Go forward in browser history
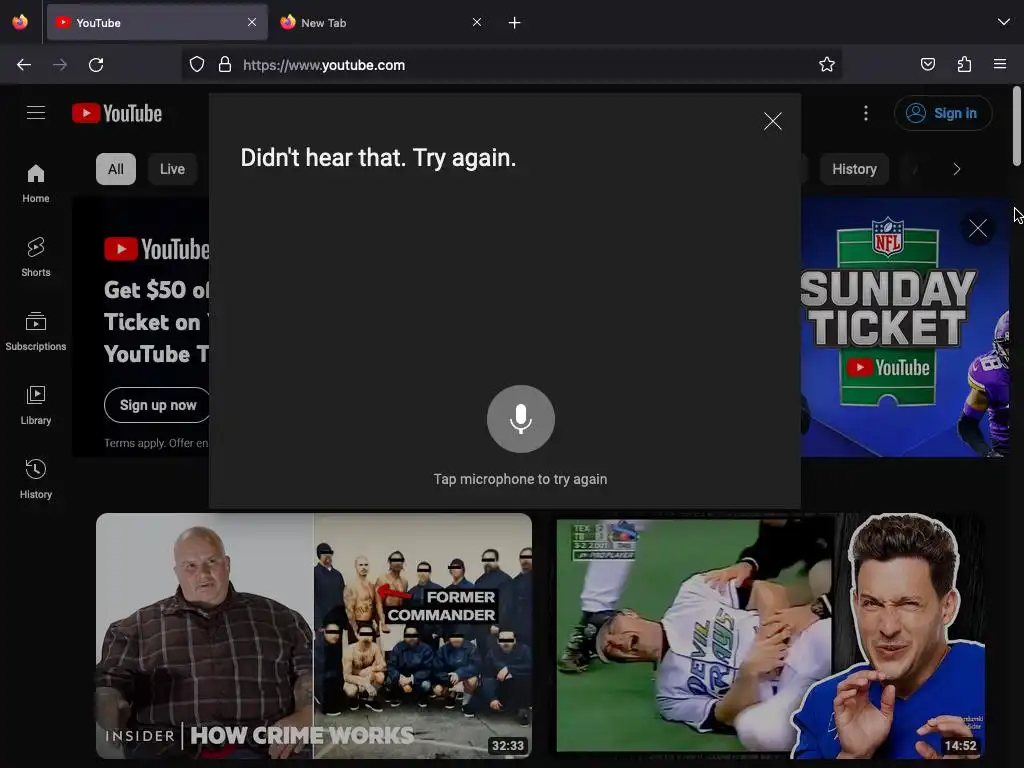 [x=60, y=65]
